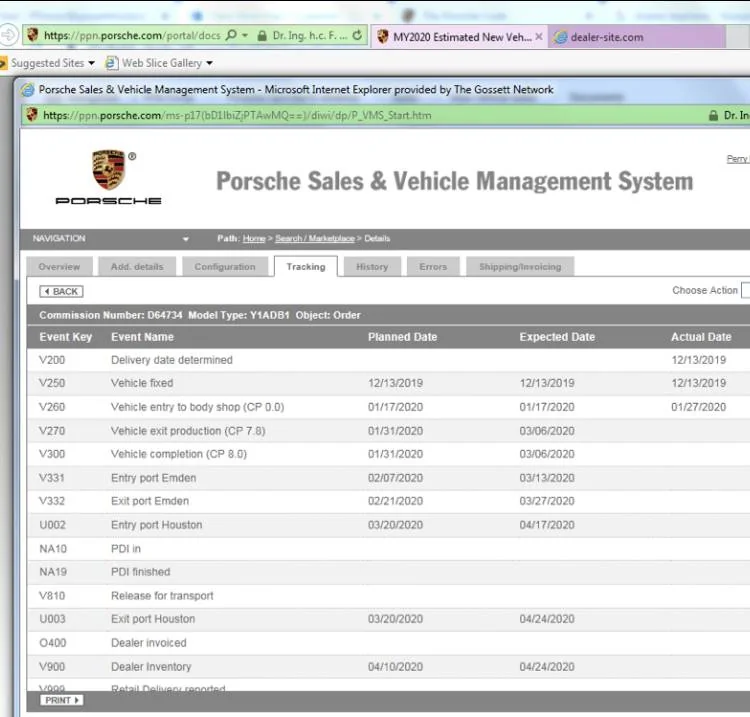750x717 pixels.
Task: Open the Overview tab
Action: pyautogui.click(x=59, y=267)
